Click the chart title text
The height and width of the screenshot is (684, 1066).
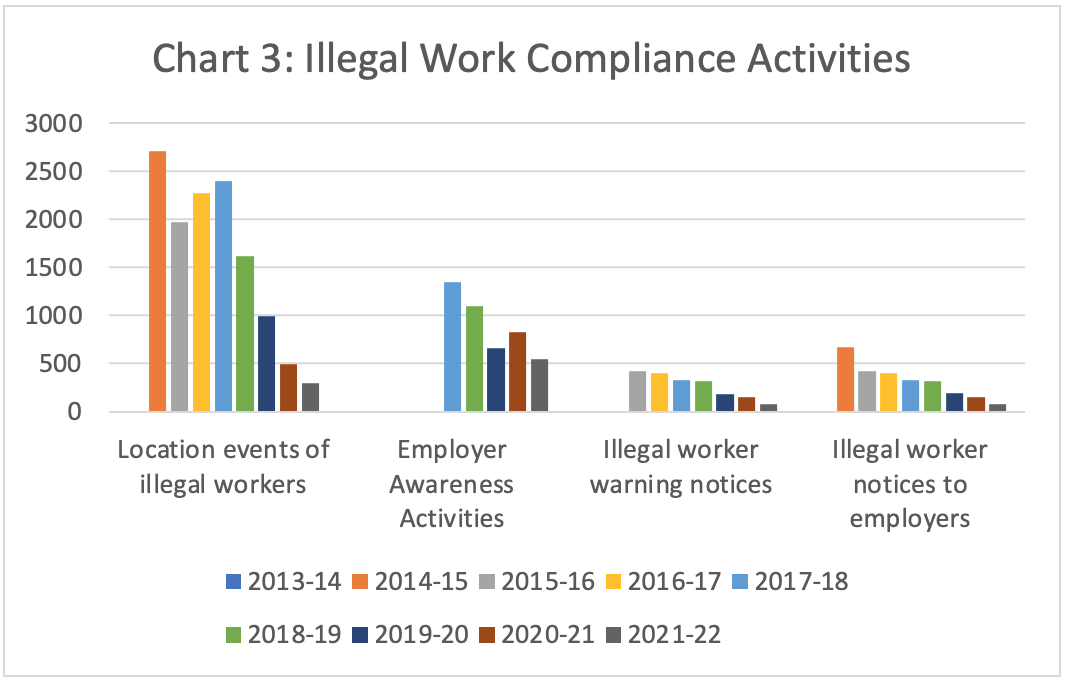point(531,58)
